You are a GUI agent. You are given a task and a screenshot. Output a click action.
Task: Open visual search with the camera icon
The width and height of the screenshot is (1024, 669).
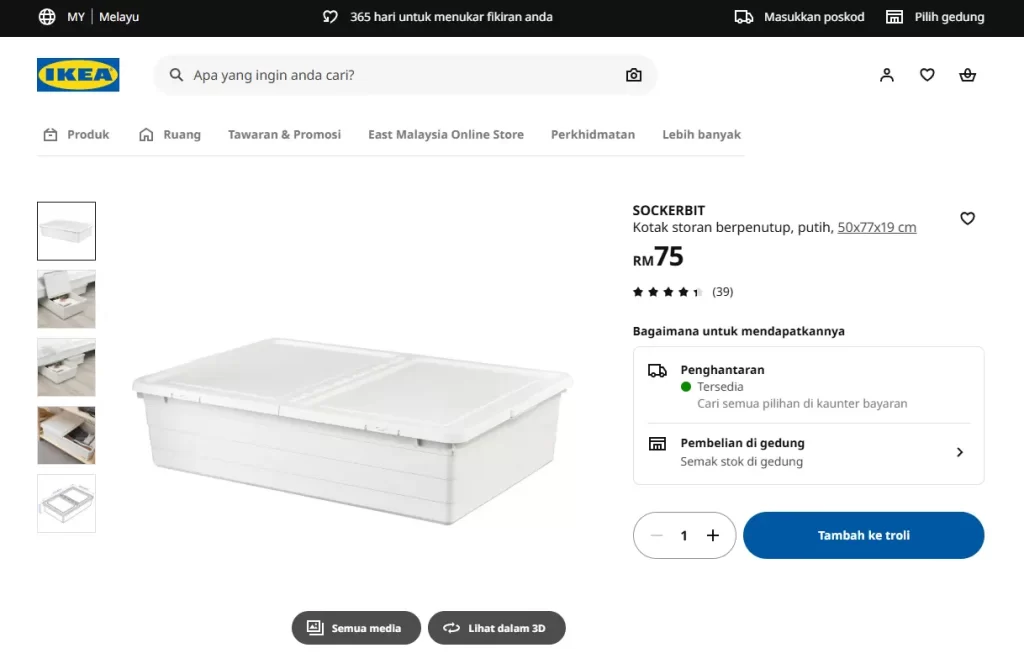[633, 75]
